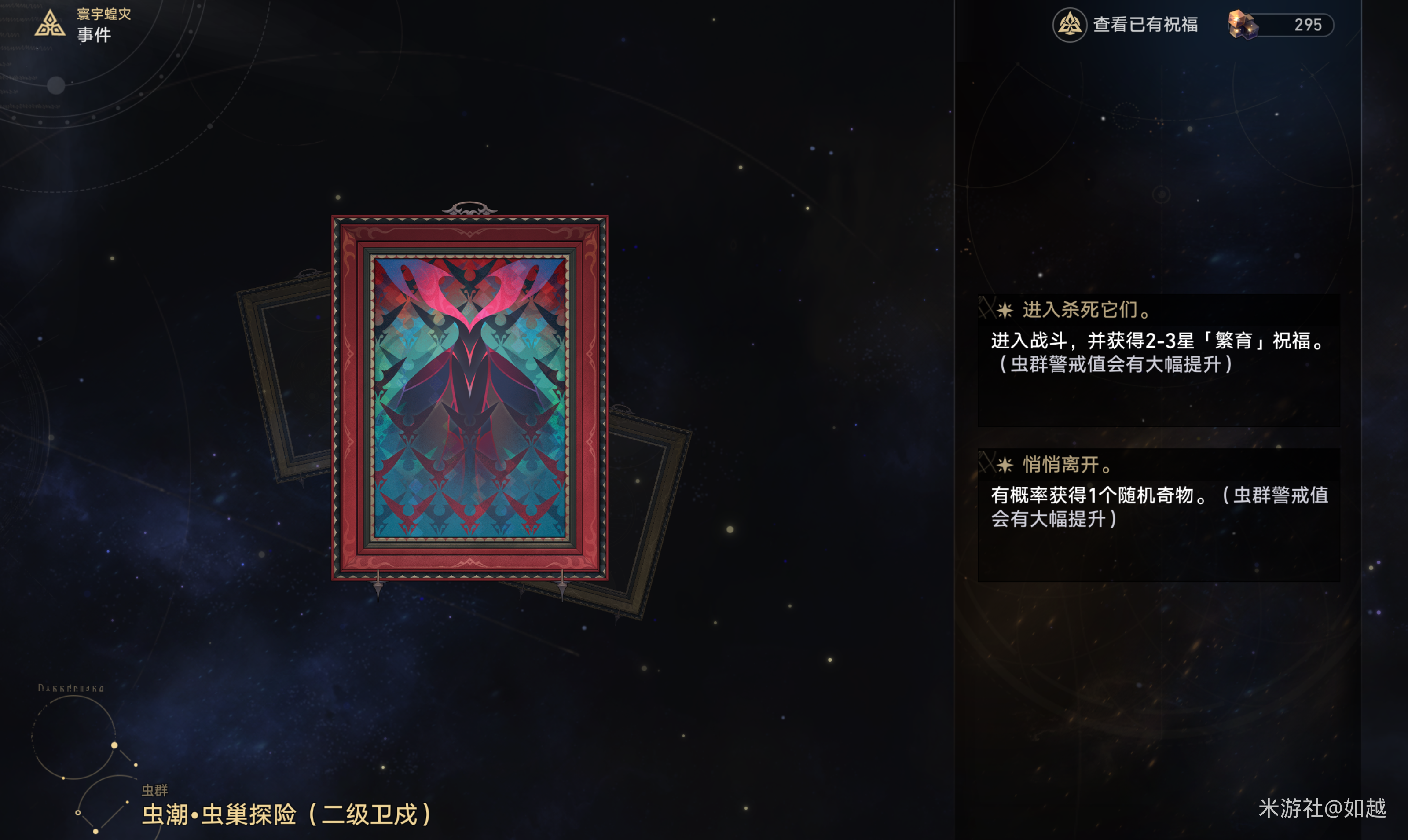Click the star icon beside 悄悄离开
This screenshot has height=840, width=1408.
[x=1005, y=465]
